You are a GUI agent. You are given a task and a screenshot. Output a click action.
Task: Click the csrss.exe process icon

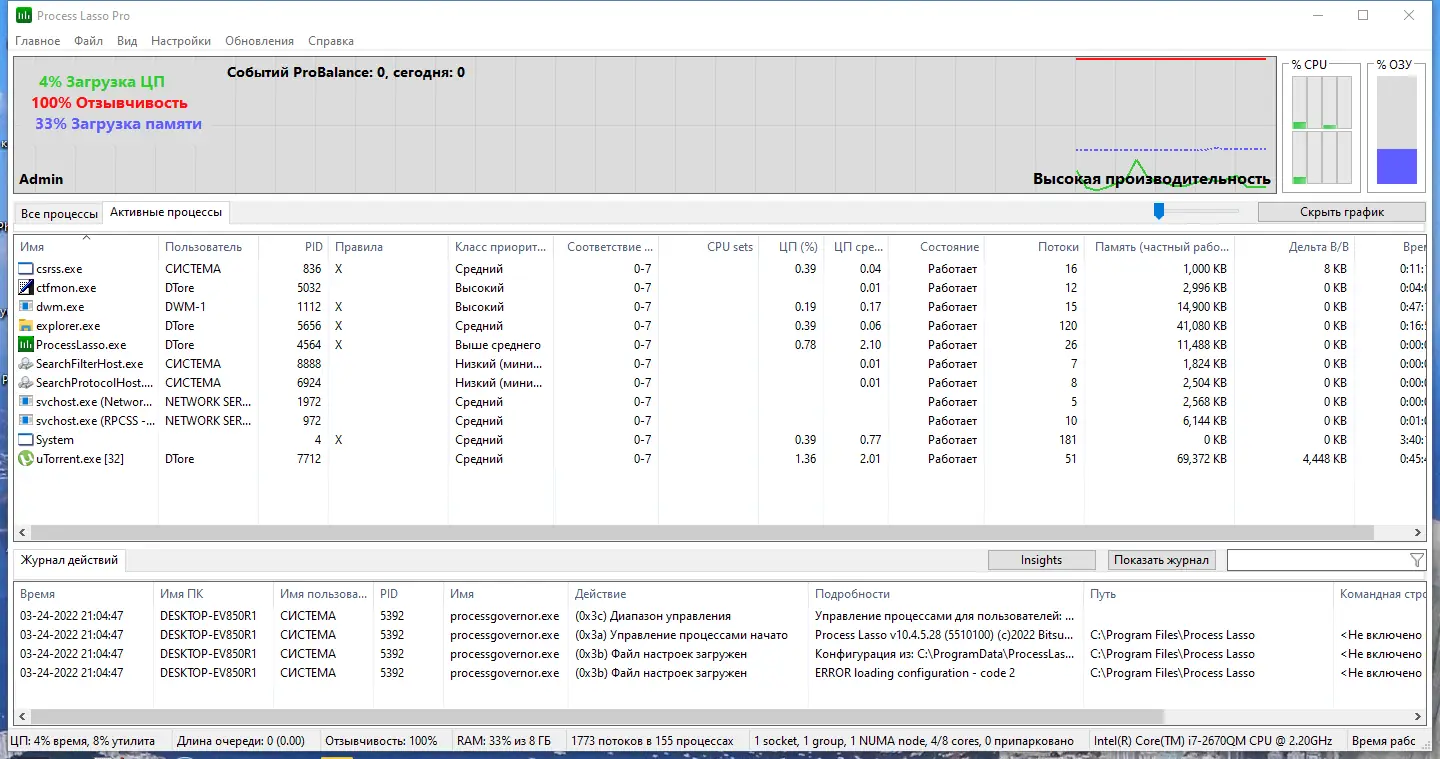pyautogui.click(x=25, y=268)
